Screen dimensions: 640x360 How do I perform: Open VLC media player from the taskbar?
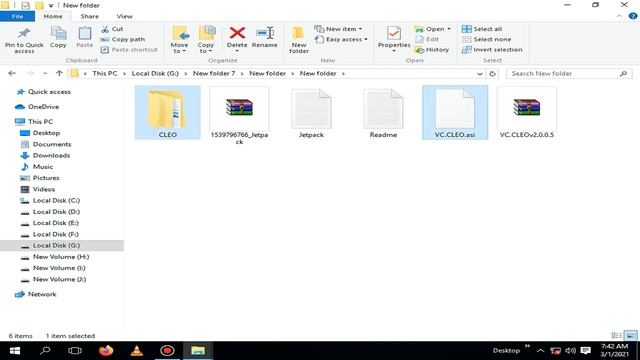tap(137, 351)
